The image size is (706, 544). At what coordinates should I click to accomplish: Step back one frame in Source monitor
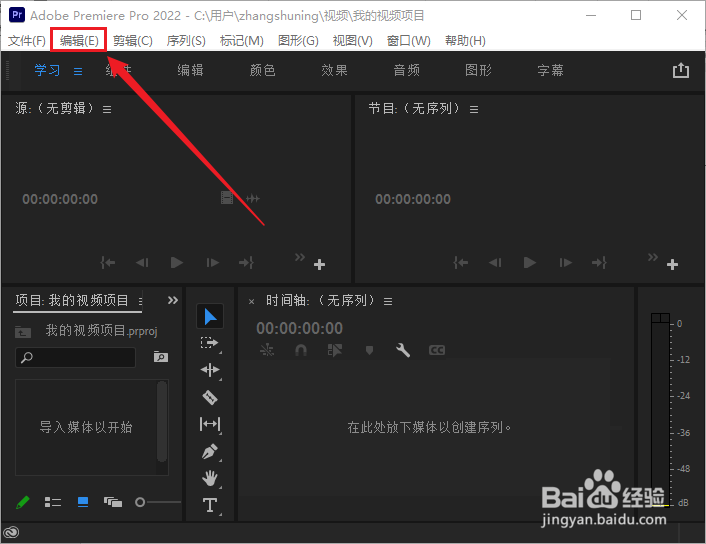(142, 262)
